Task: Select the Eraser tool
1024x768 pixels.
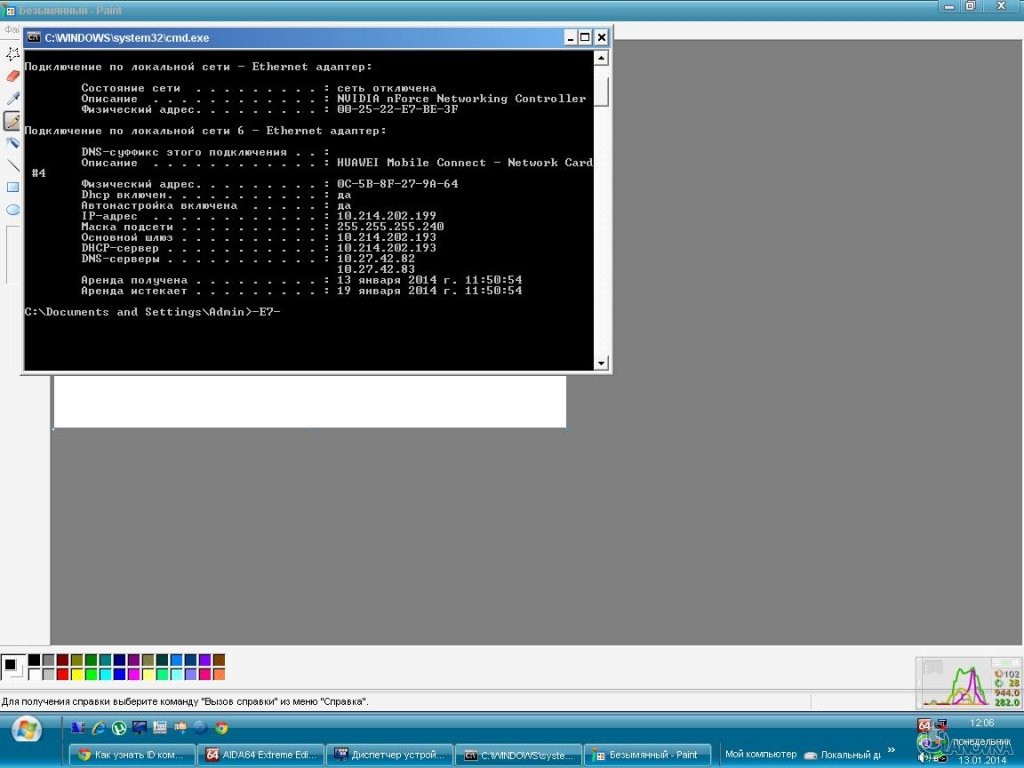Action: tap(12, 76)
